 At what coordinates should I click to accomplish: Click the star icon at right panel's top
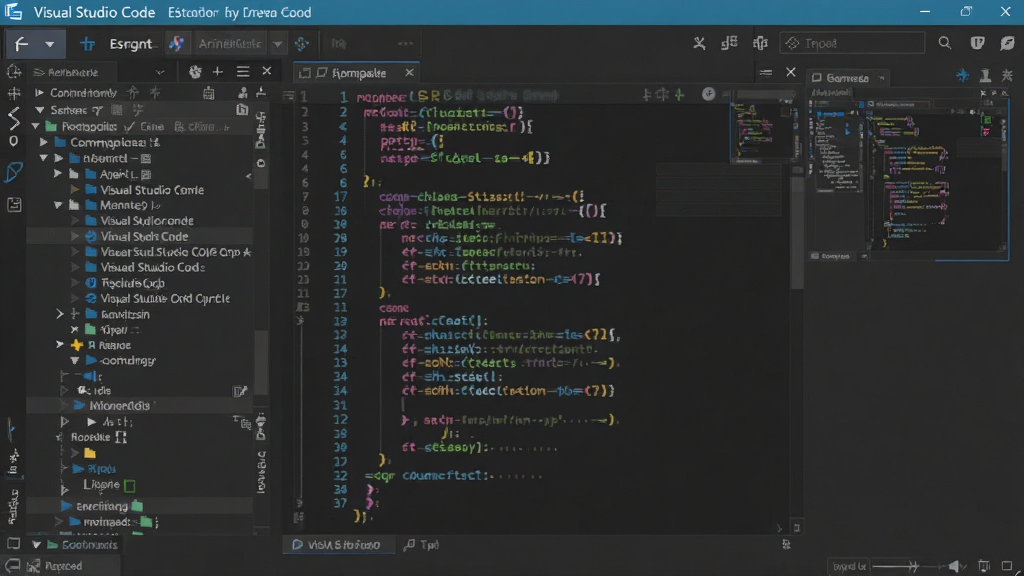pyautogui.click(x=1007, y=76)
